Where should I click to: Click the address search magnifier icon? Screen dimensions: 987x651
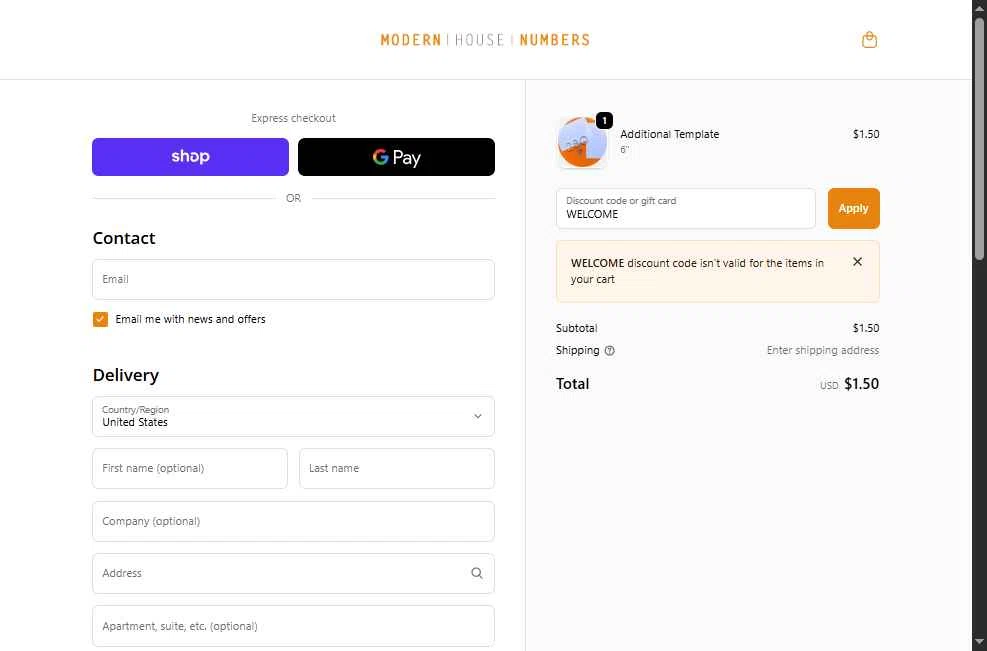pos(477,573)
